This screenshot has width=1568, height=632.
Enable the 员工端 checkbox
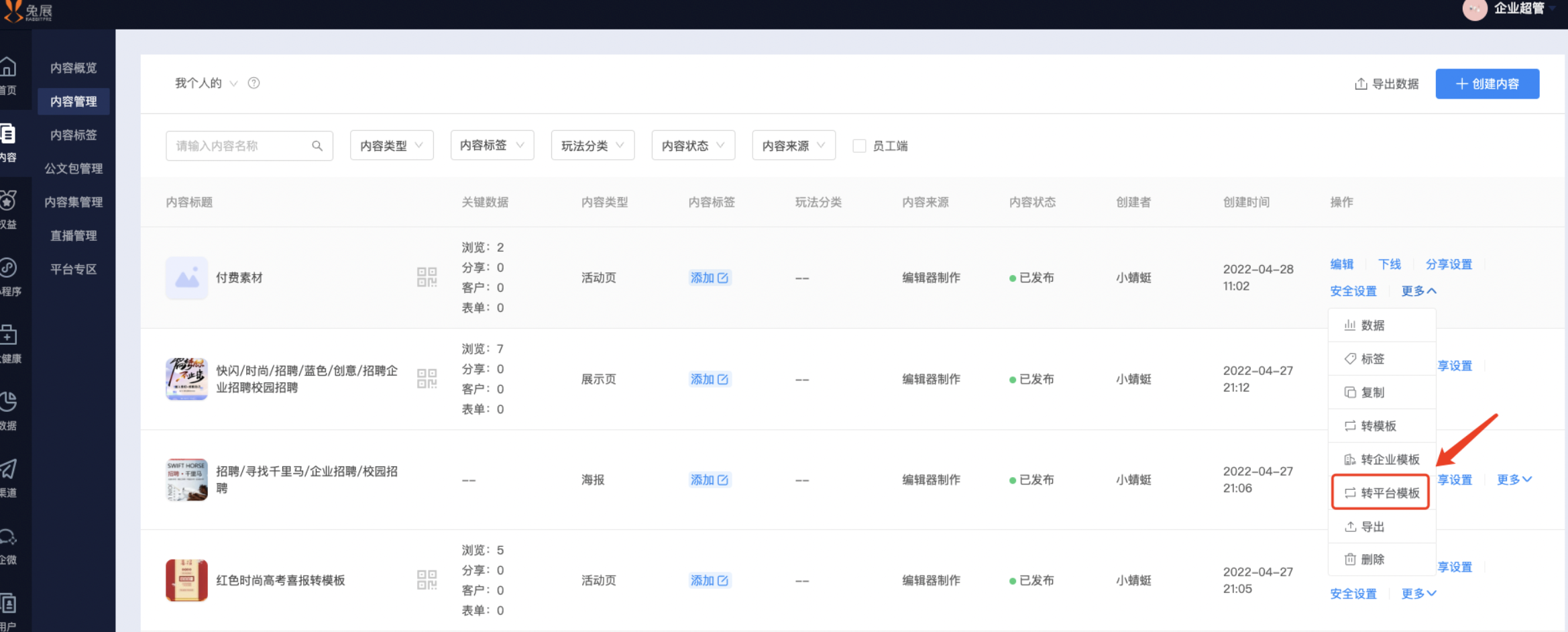859,146
